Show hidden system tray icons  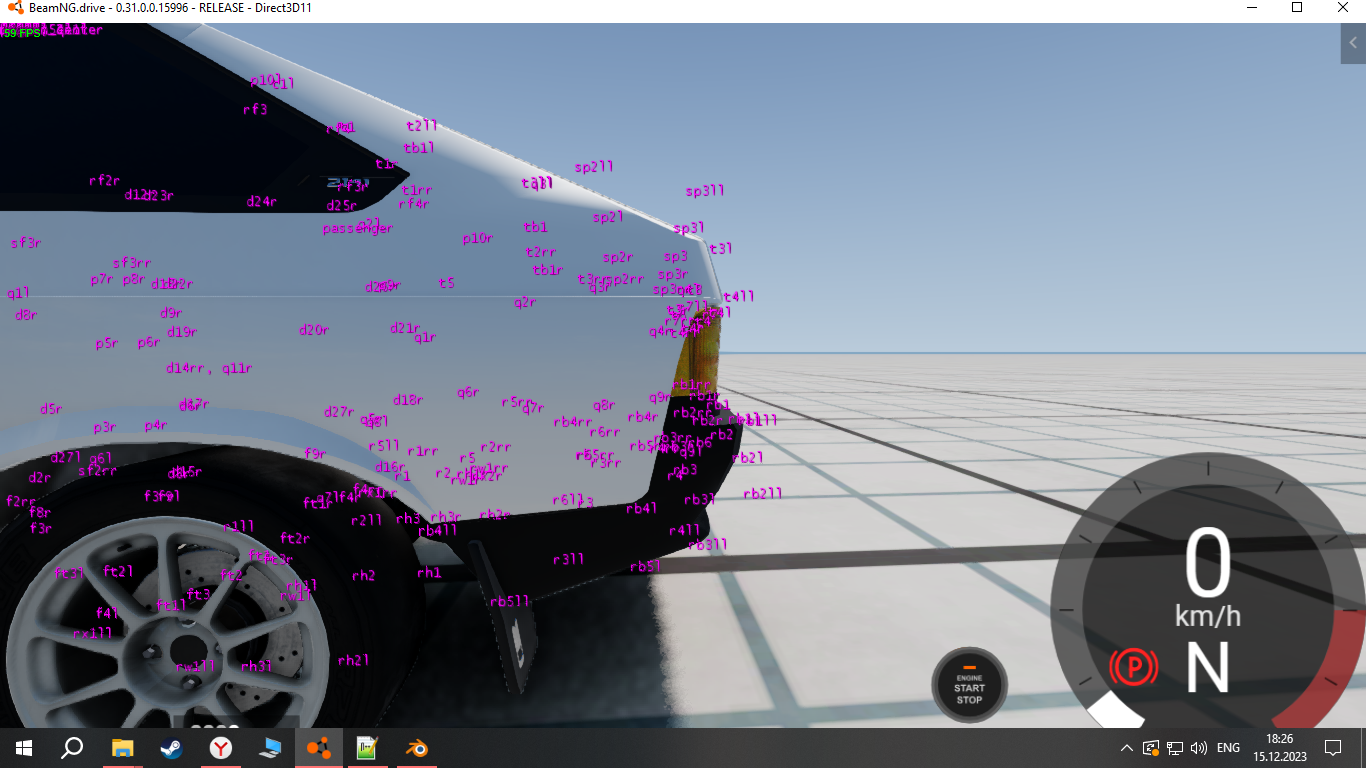click(1127, 748)
